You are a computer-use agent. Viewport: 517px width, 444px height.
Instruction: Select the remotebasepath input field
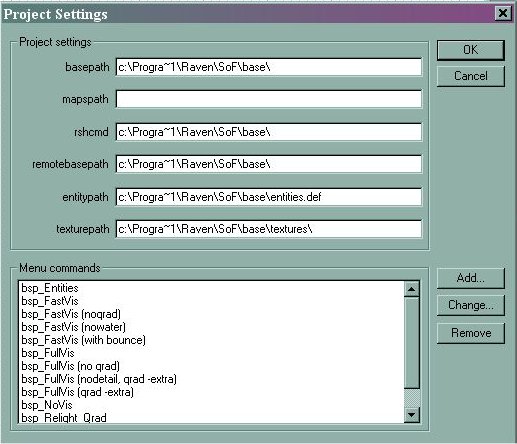pos(269,164)
